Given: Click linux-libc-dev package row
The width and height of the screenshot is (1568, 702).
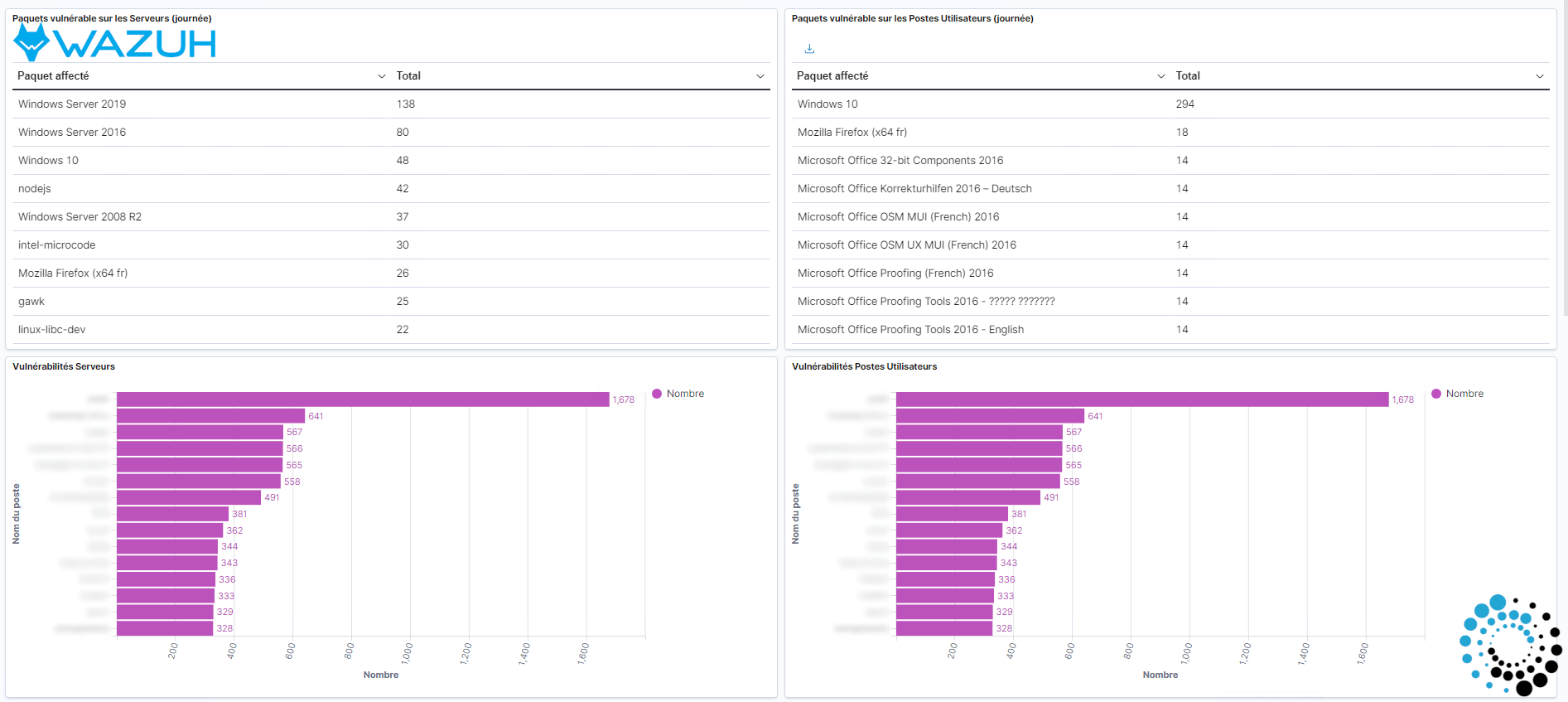Looking at the screenshot, I should coord(392,330).
